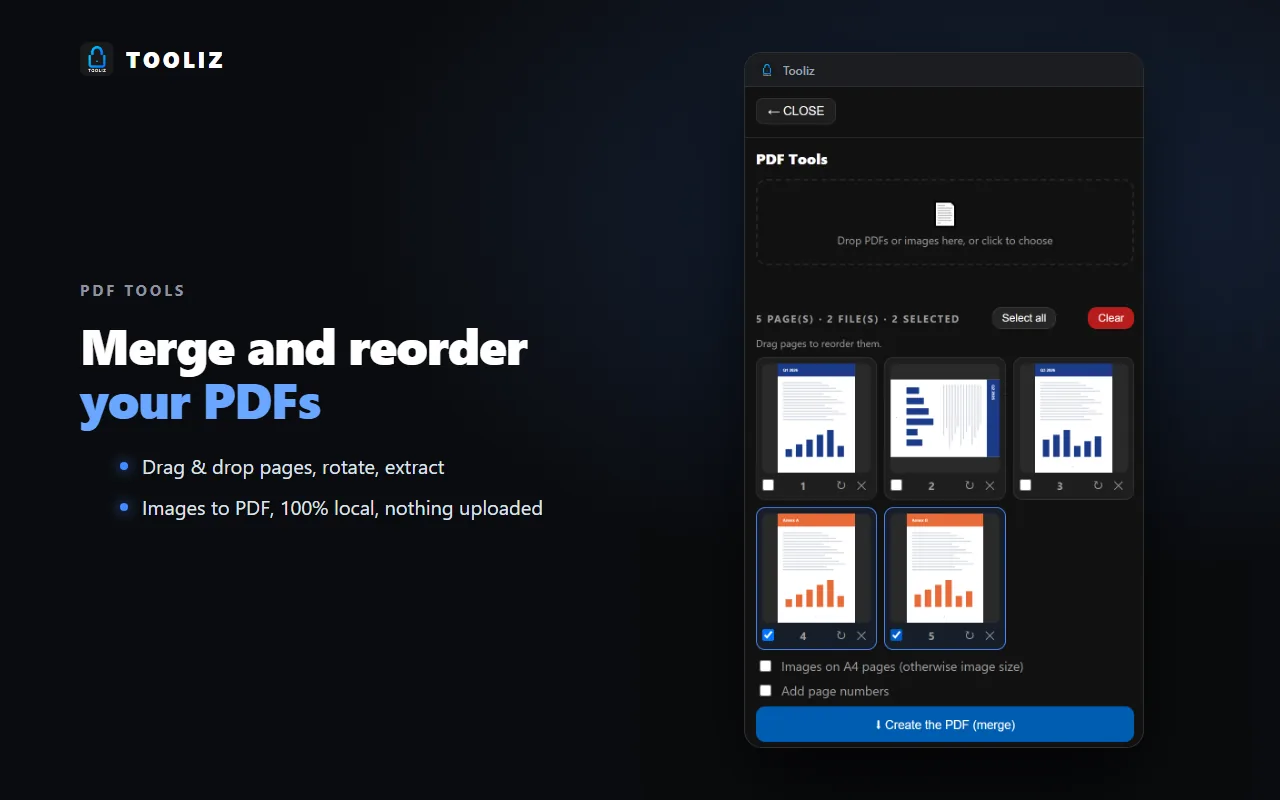Viewport: 1280px width, 800px height.
Task: Click the CLOSE back button
Action: click(796, 111)
